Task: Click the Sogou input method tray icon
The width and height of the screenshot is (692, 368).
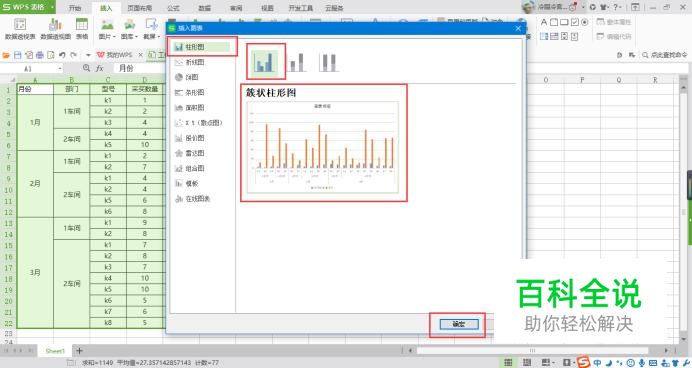Action: coord(583,363)
